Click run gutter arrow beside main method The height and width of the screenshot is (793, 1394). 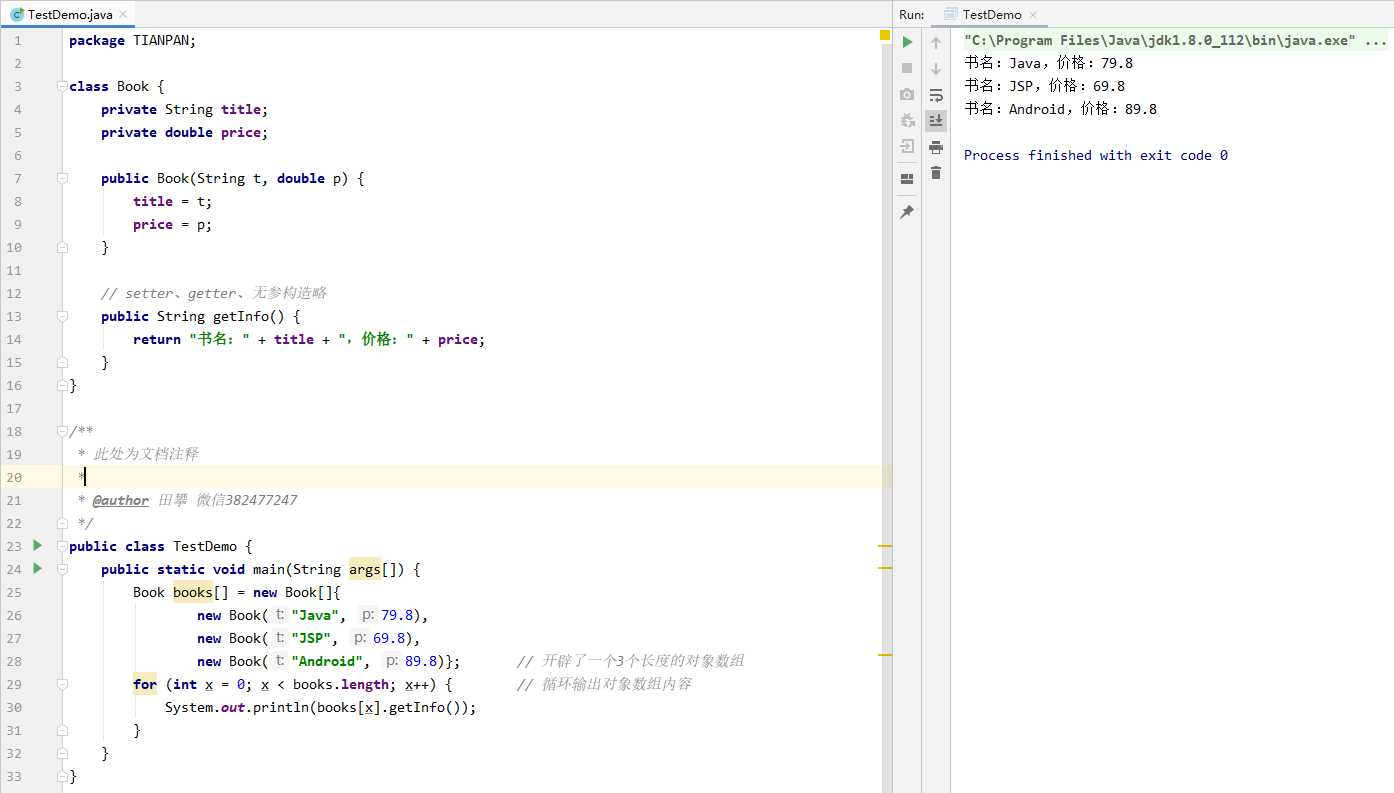38,569
